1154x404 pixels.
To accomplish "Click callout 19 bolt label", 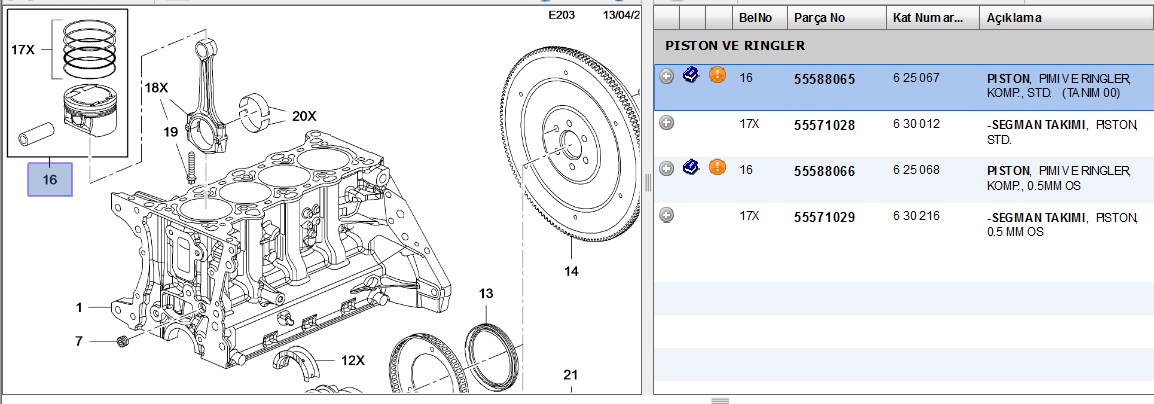I will coord(171,132).
